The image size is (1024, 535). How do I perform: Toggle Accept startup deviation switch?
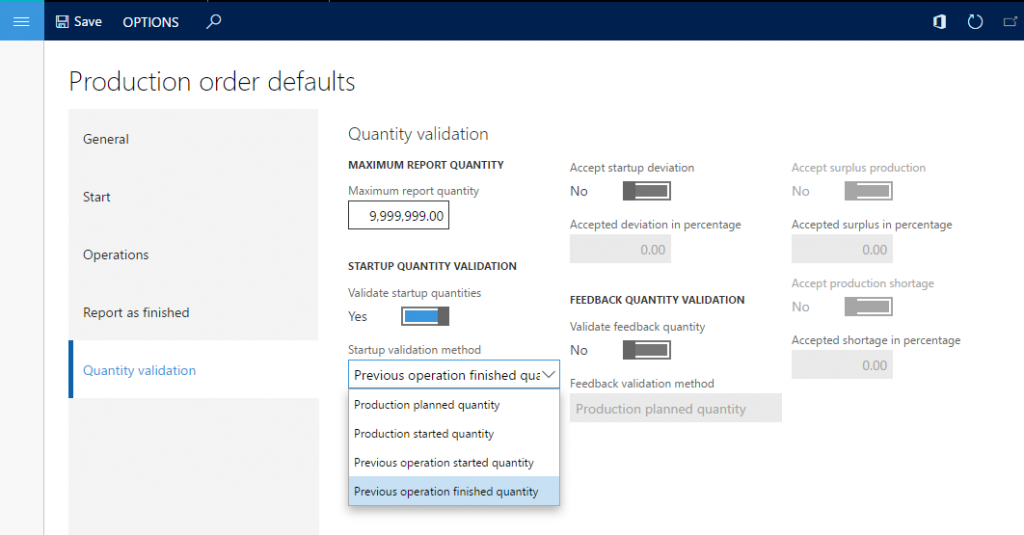pyautogui.click(x=647, y=191)
